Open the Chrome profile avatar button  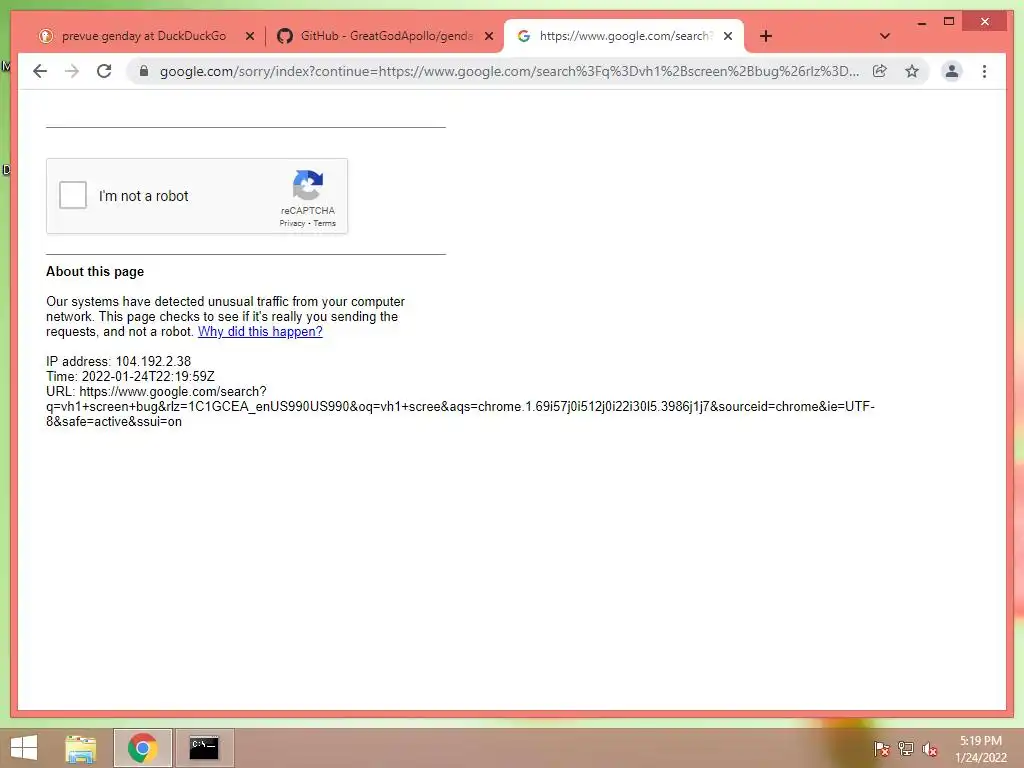click(x=952, y=71)
